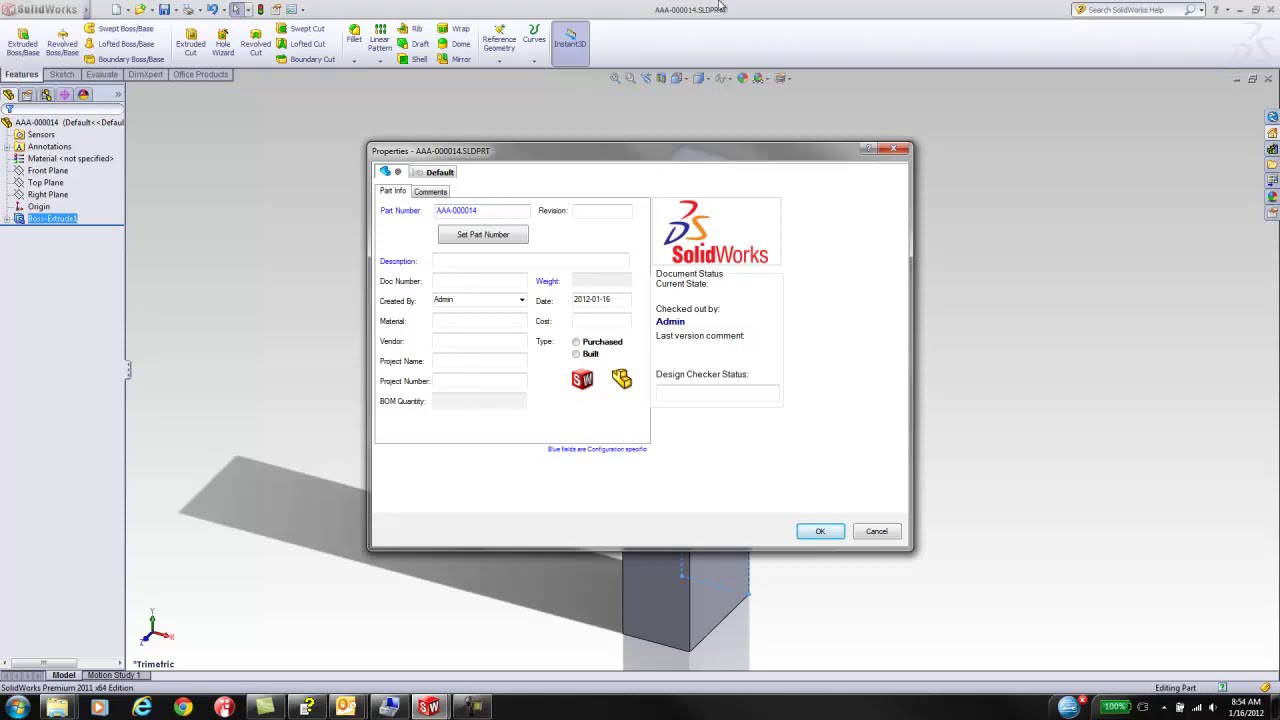Open the Comments tab in Properties
1280x720 pixels.
pyautogui.click(x=430, y=192)
